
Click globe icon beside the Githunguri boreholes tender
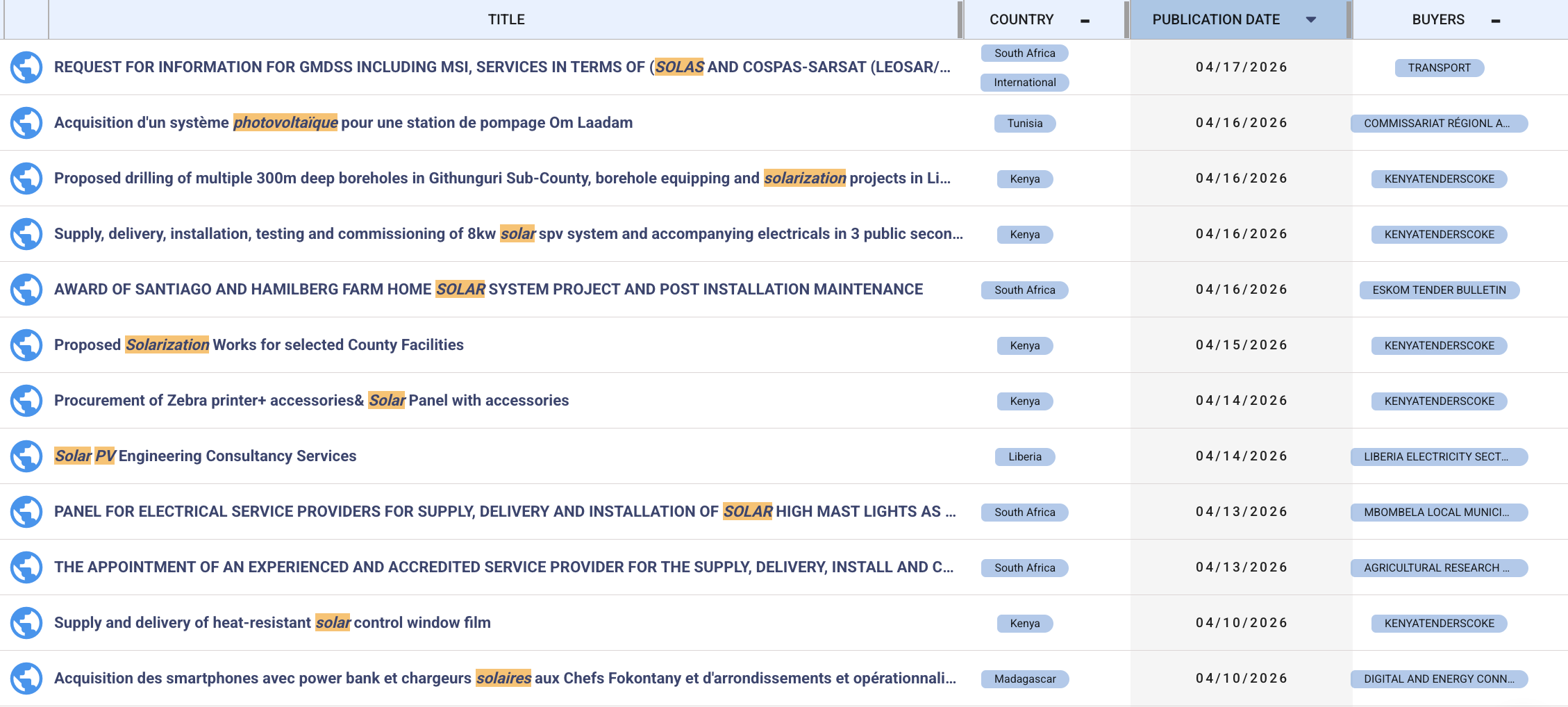pos(26,178)
